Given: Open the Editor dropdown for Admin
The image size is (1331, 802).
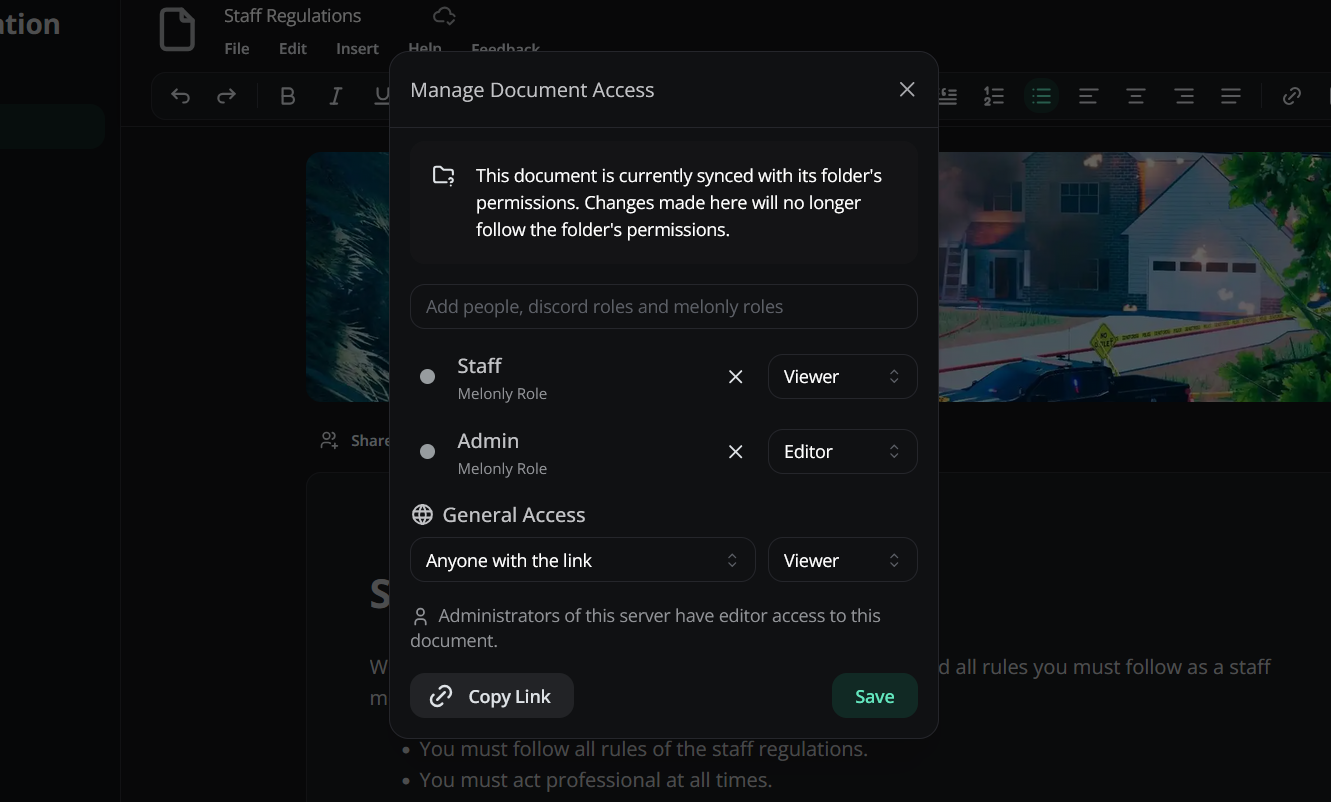Looking at the screenshot, I should click(842, 451).
